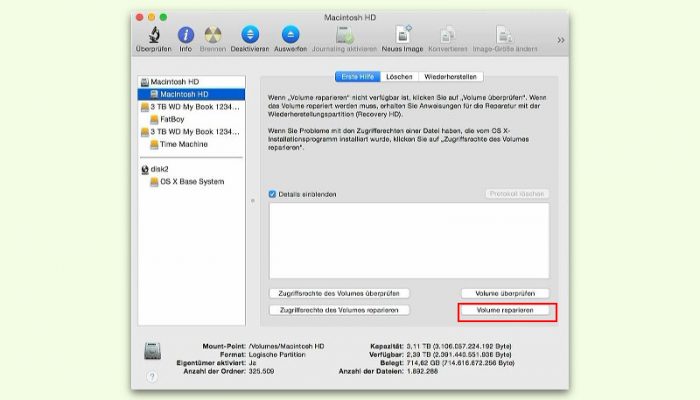Click the Image-Größe ändern icon
700x400 pixels.
click(x=504, y=35)
